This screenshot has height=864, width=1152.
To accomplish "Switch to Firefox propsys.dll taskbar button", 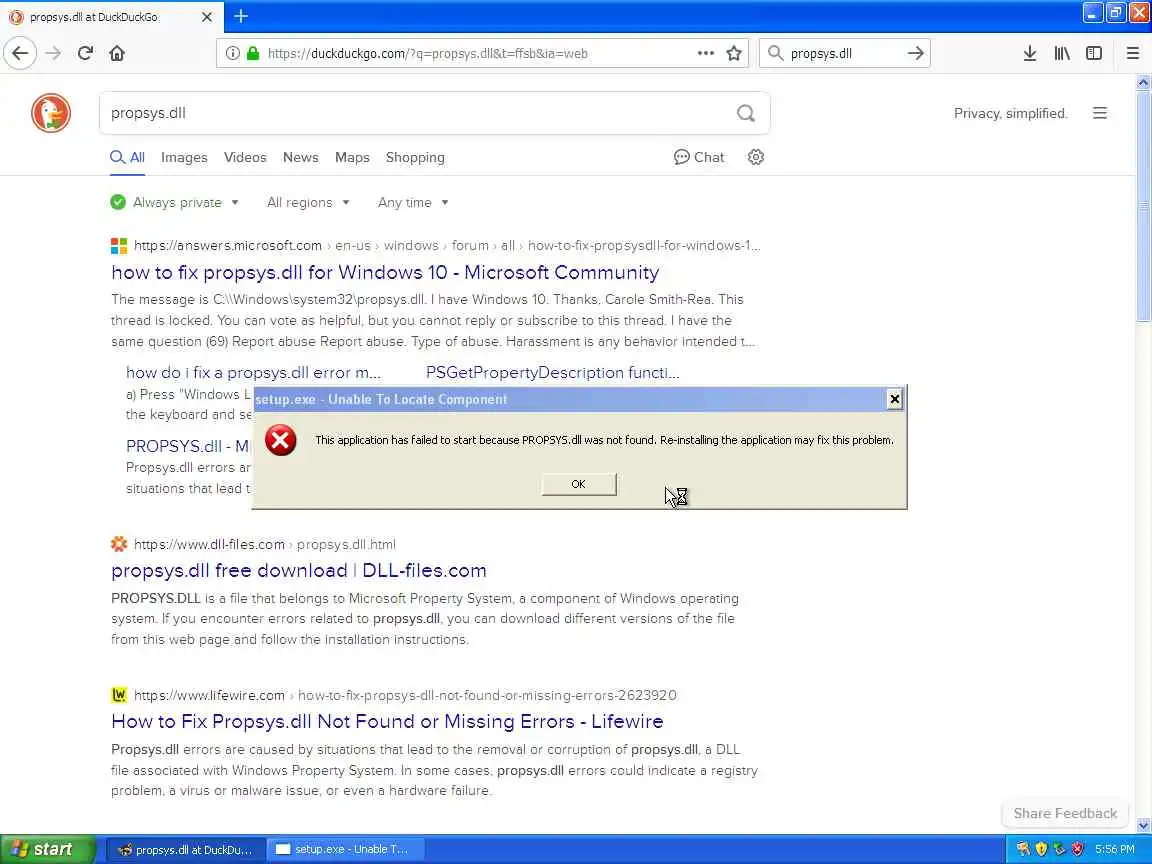I will click(x=185, y=849).
